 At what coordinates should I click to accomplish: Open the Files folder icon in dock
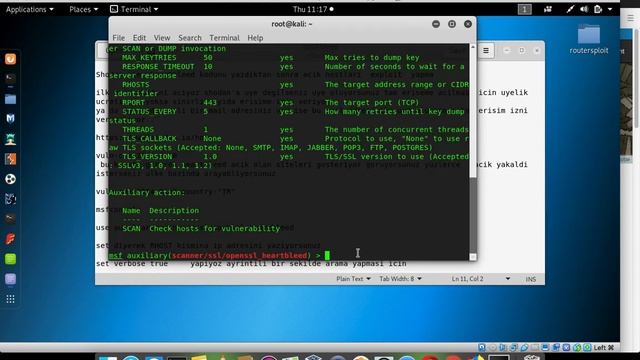pyautogui.click(x=11, y=99)
